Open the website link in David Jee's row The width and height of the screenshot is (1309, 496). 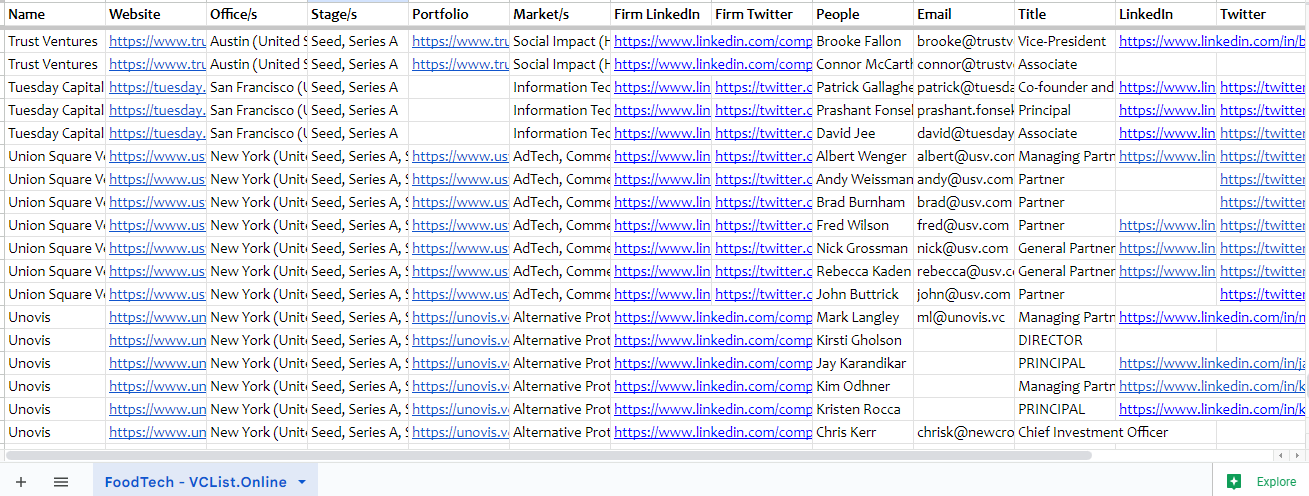(157, 133)
